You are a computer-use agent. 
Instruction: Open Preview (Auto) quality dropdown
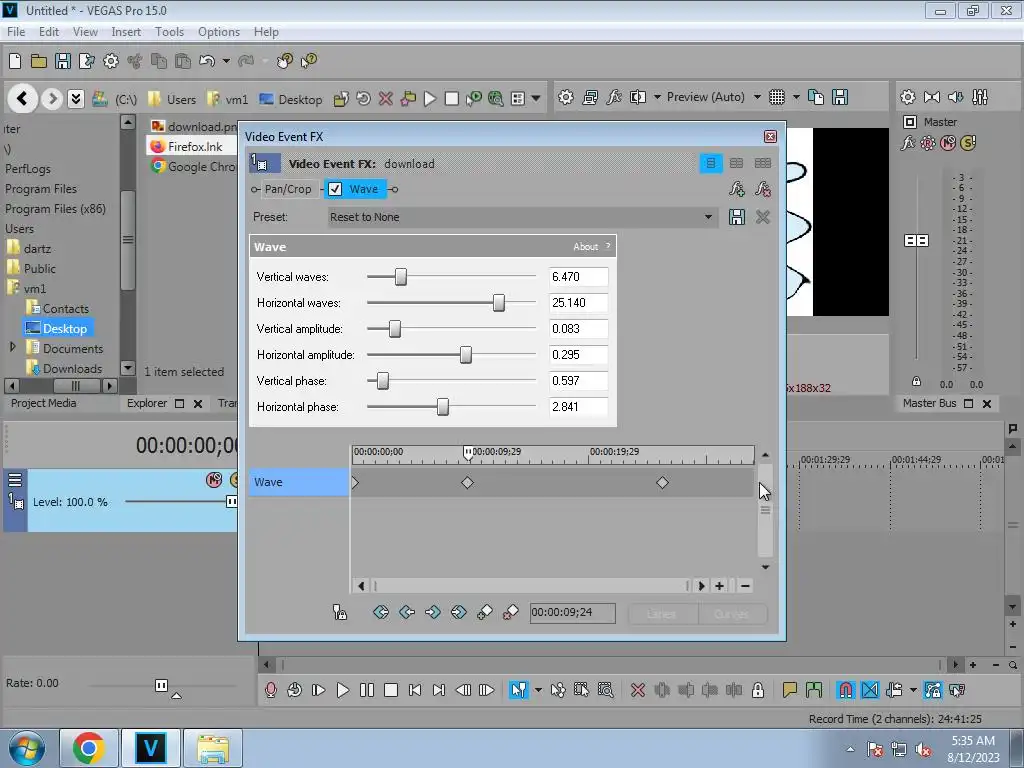757,97
